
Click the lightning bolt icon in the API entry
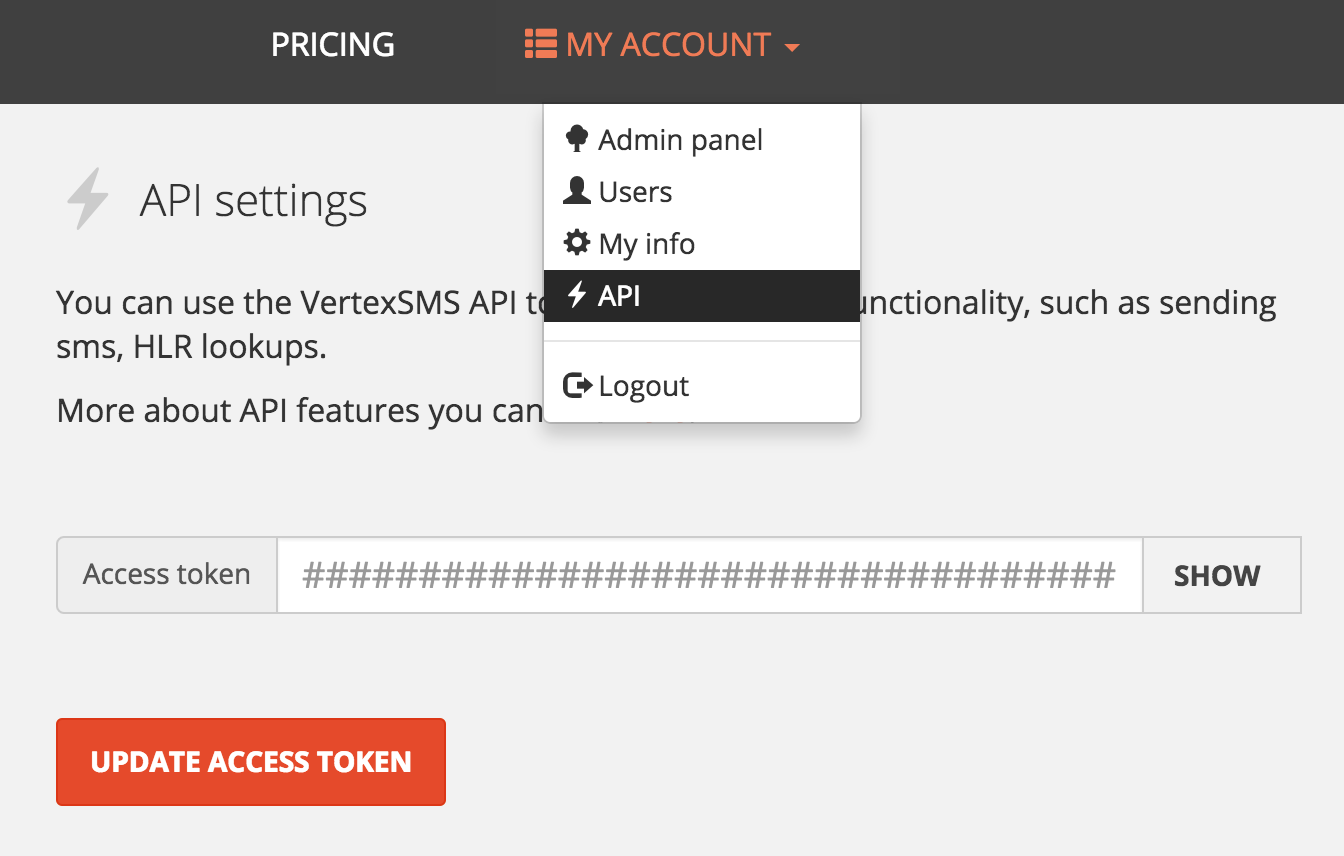[x=577, y=295]
